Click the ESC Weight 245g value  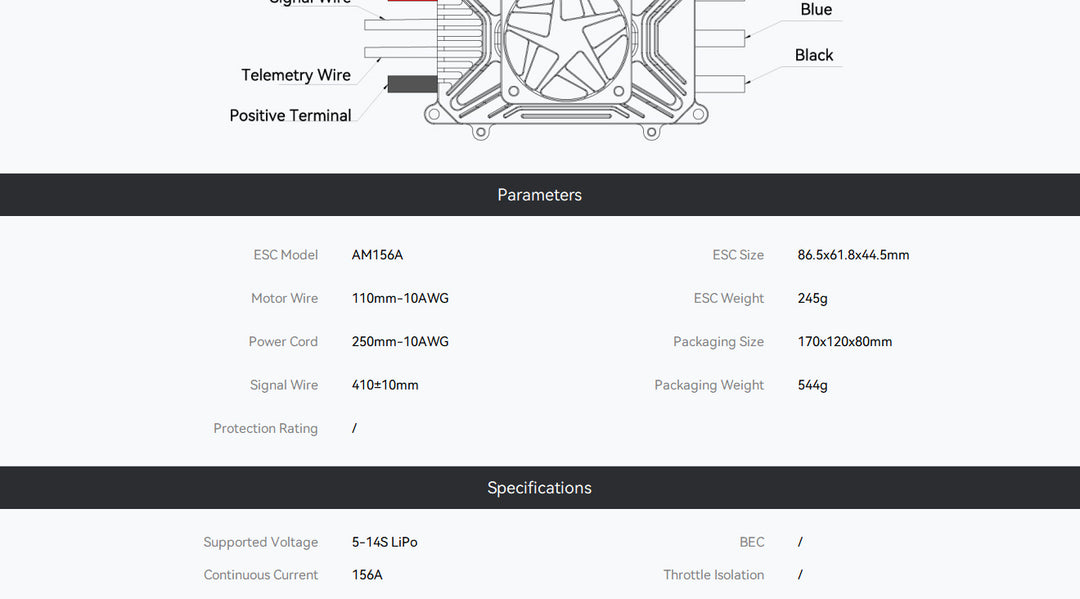tap(813, 298)
